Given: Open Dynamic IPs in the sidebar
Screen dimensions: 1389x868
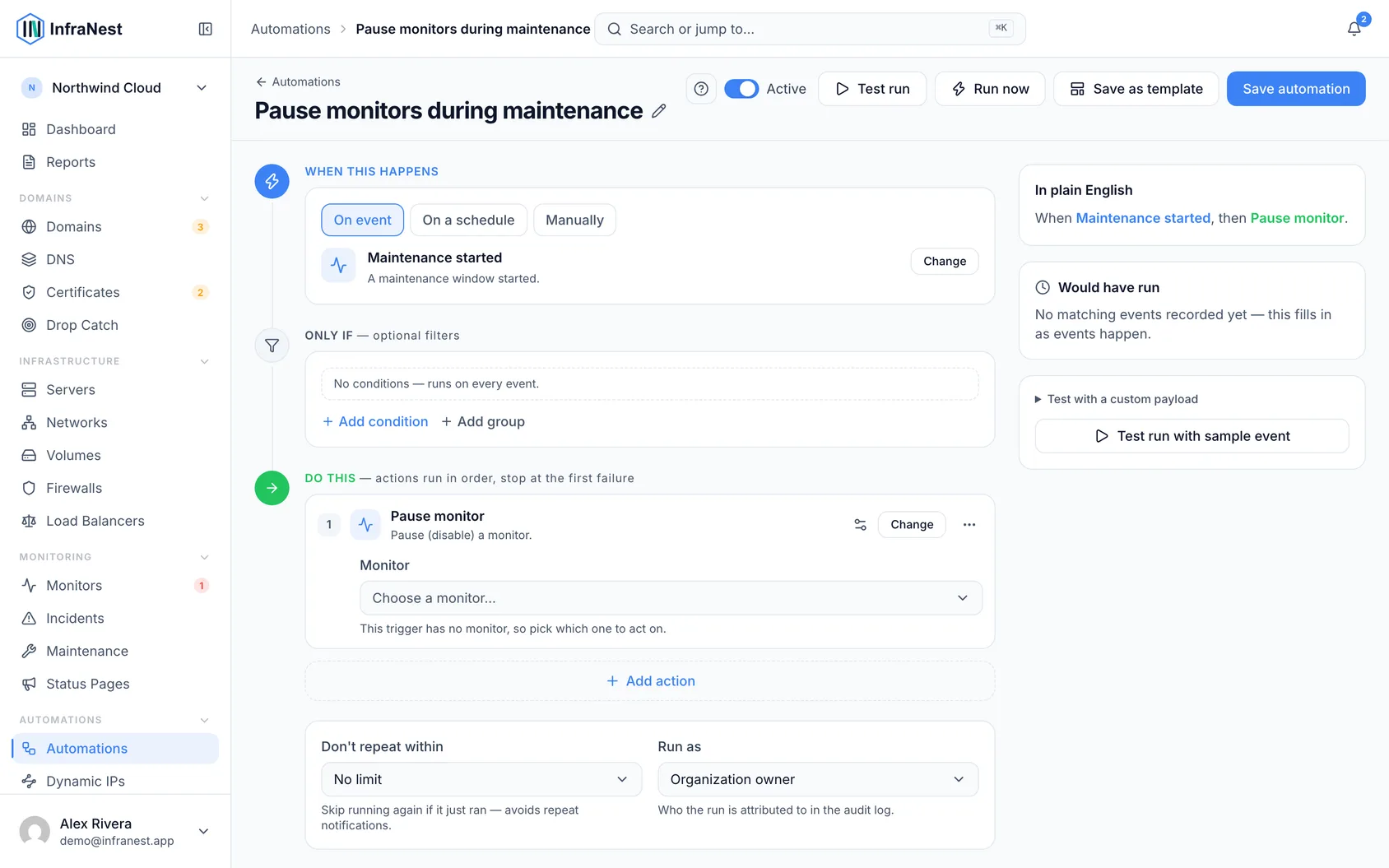Looking at the screenshot, I should click(x=115, y=782).
